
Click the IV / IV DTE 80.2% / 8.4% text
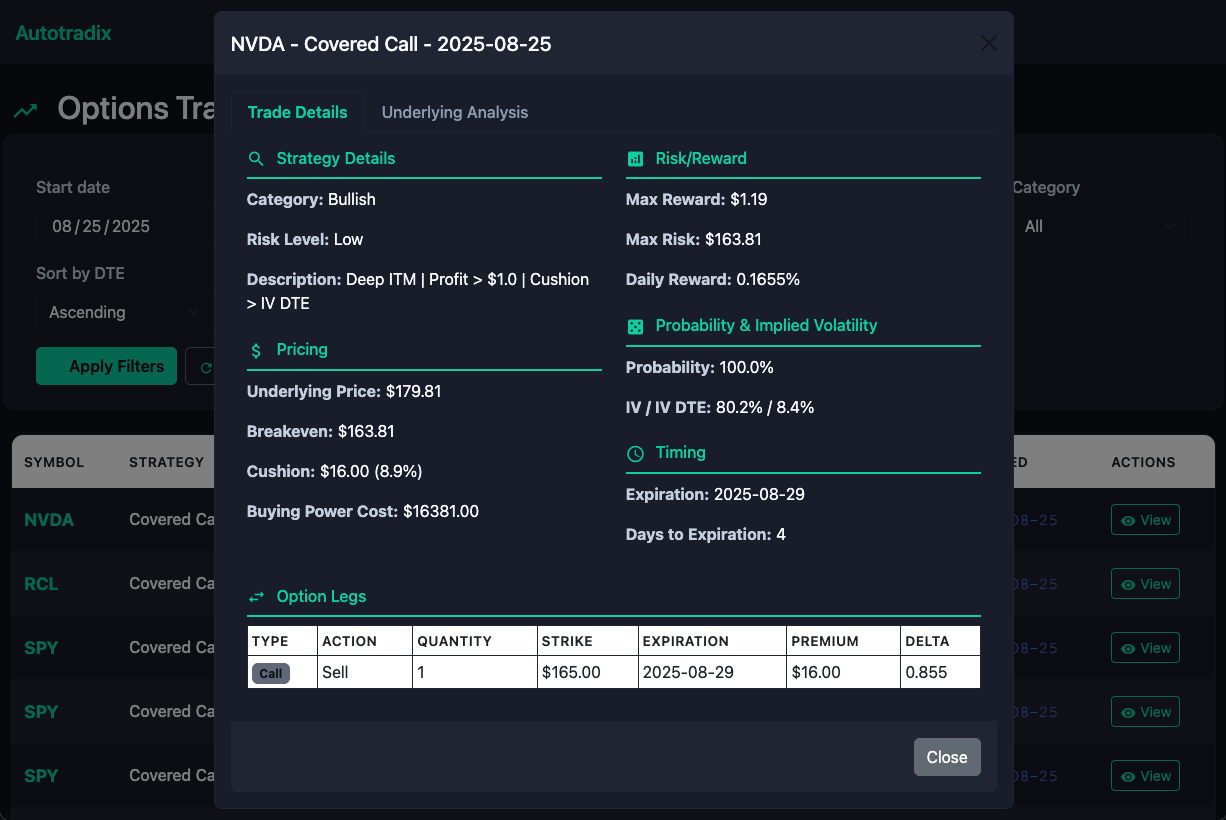(720, 407)
